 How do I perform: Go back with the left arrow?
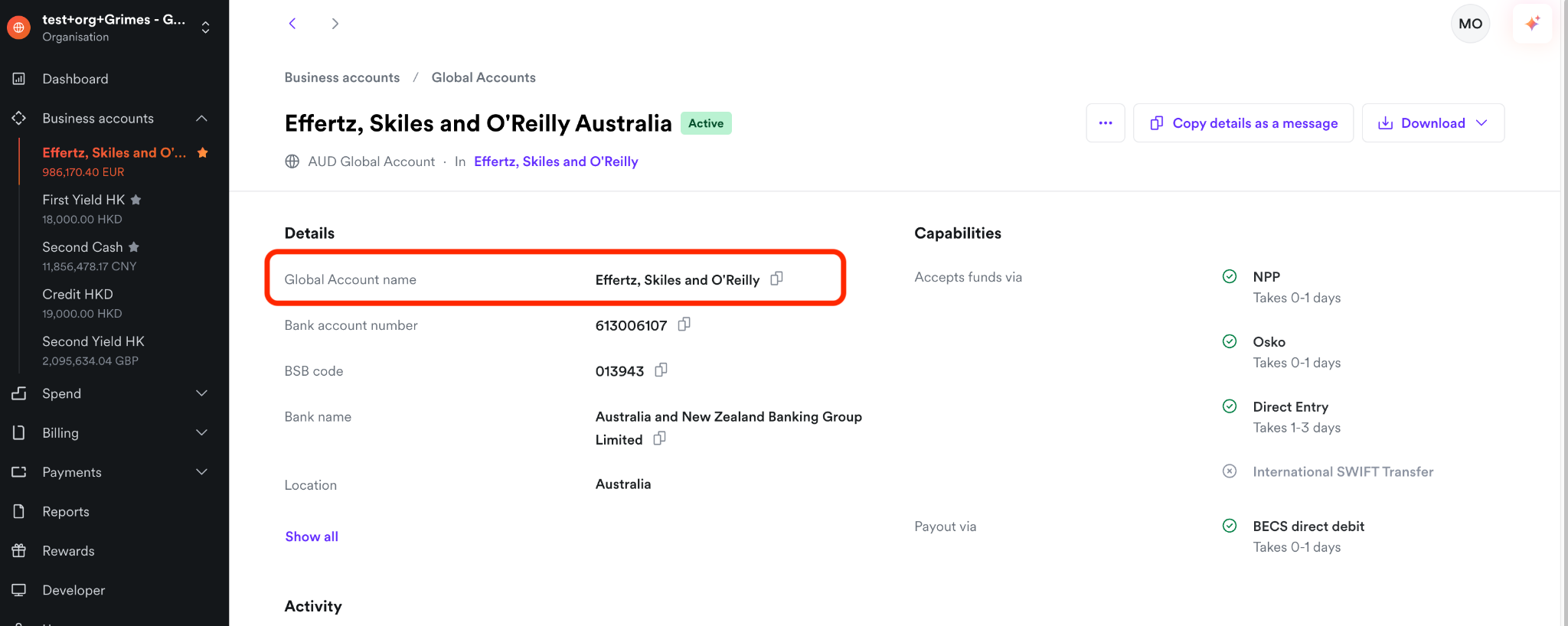292,24
